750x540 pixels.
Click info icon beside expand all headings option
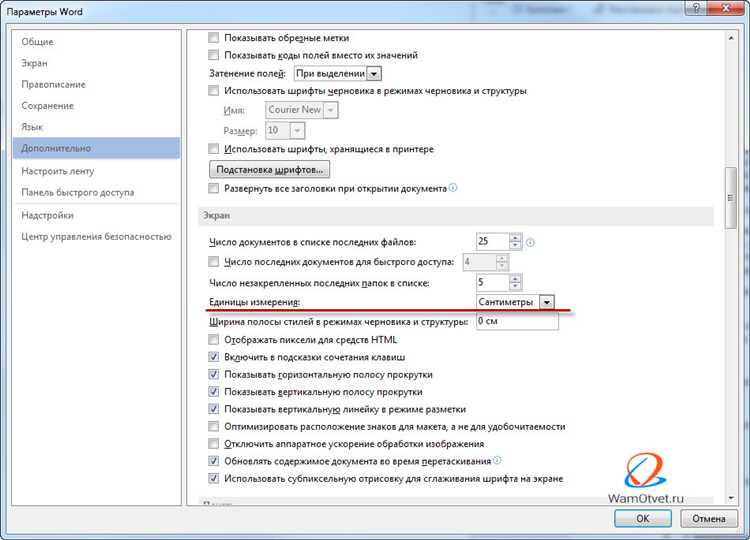(452, 187)
